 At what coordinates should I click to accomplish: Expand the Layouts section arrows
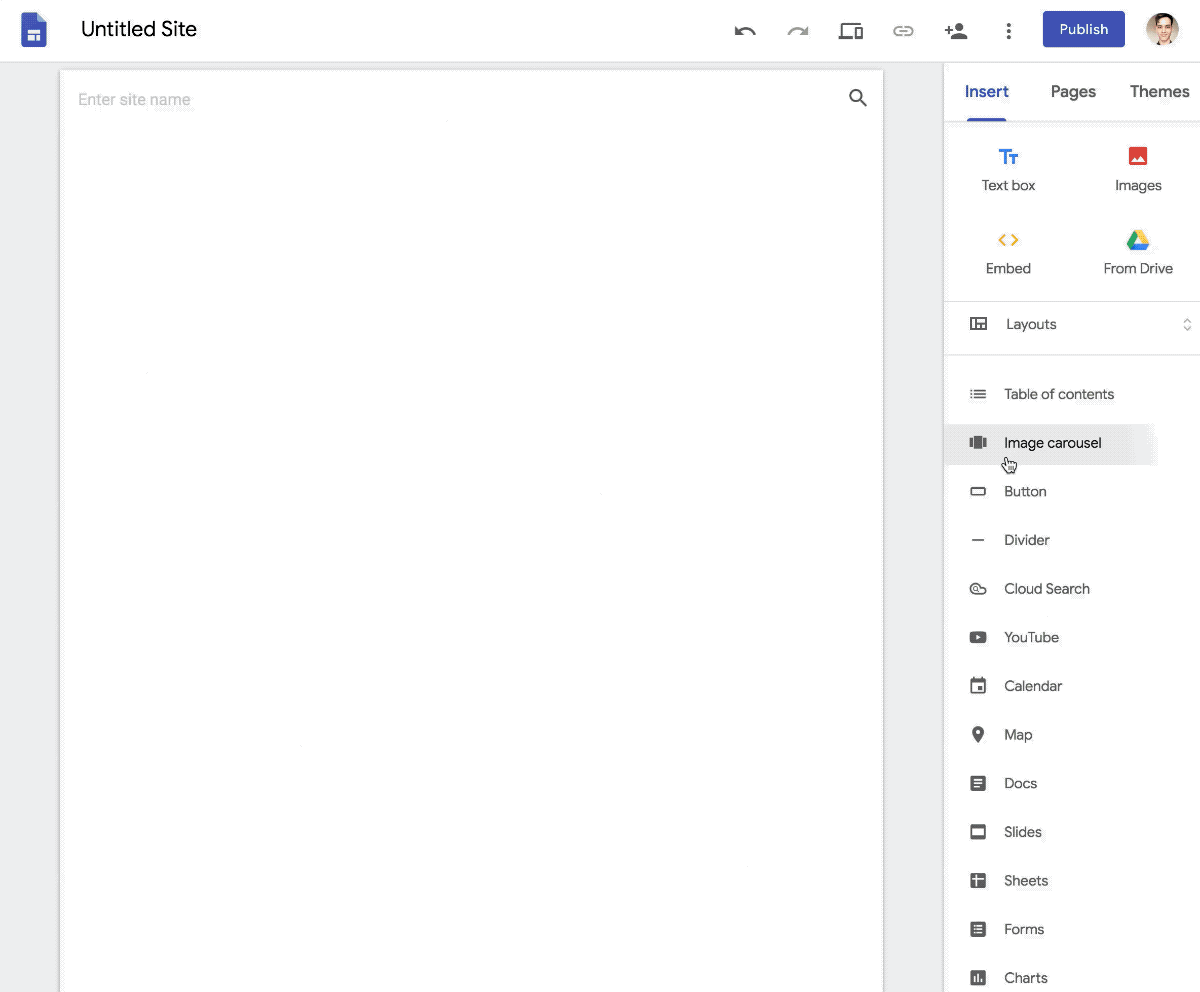1187,324
